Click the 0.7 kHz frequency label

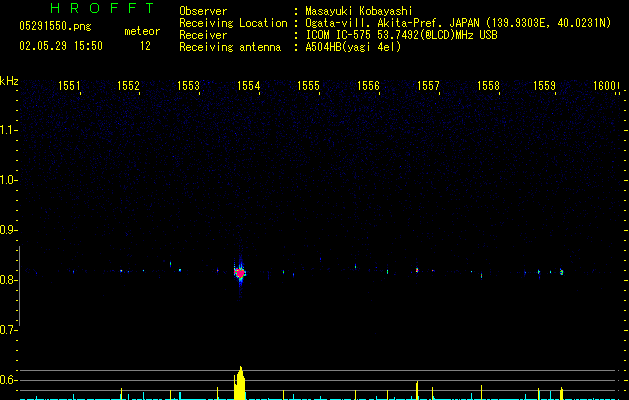[8, 330]
